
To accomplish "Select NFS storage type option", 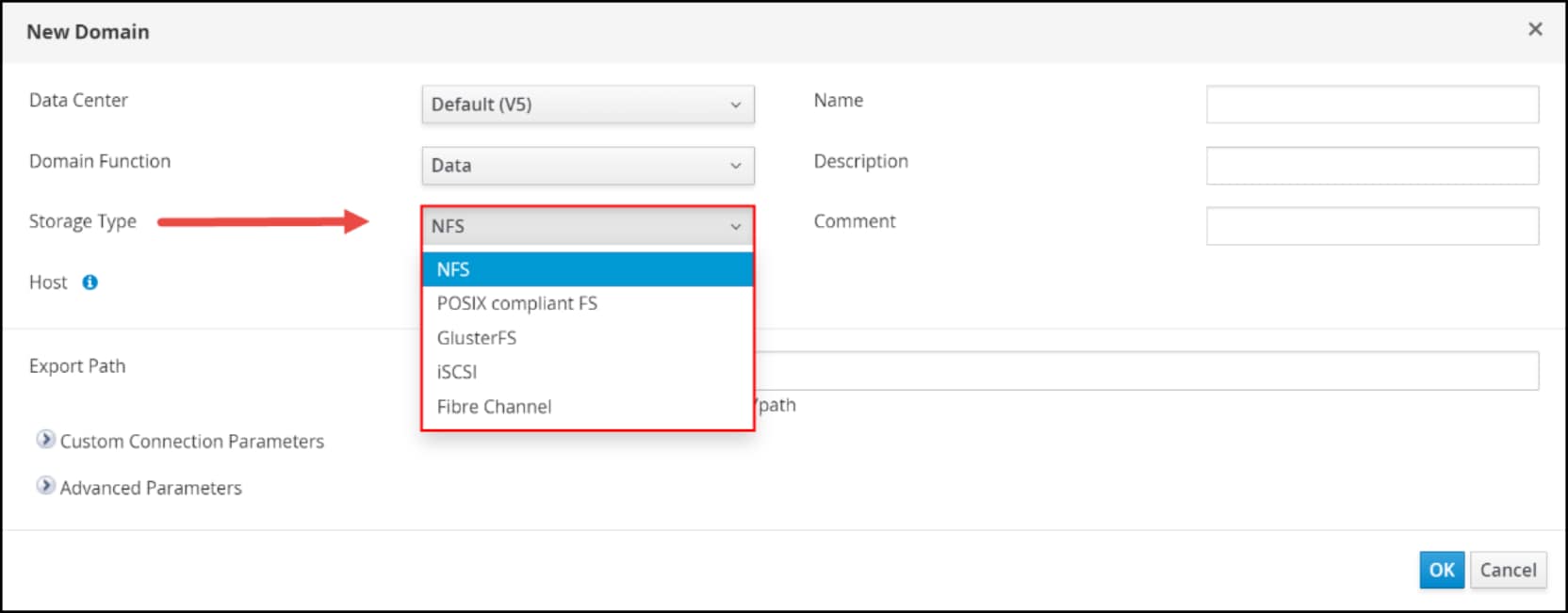I will click(x=588, y=269).
